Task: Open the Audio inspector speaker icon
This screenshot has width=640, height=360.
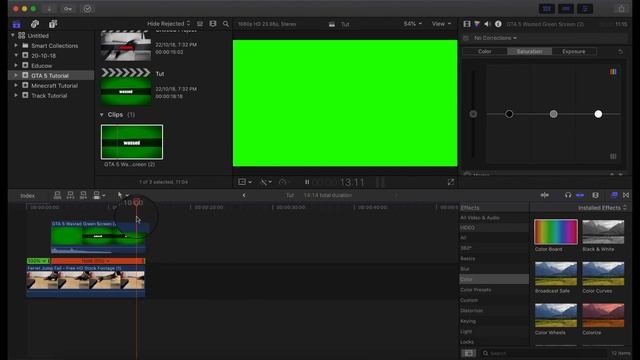Action: 487,24
